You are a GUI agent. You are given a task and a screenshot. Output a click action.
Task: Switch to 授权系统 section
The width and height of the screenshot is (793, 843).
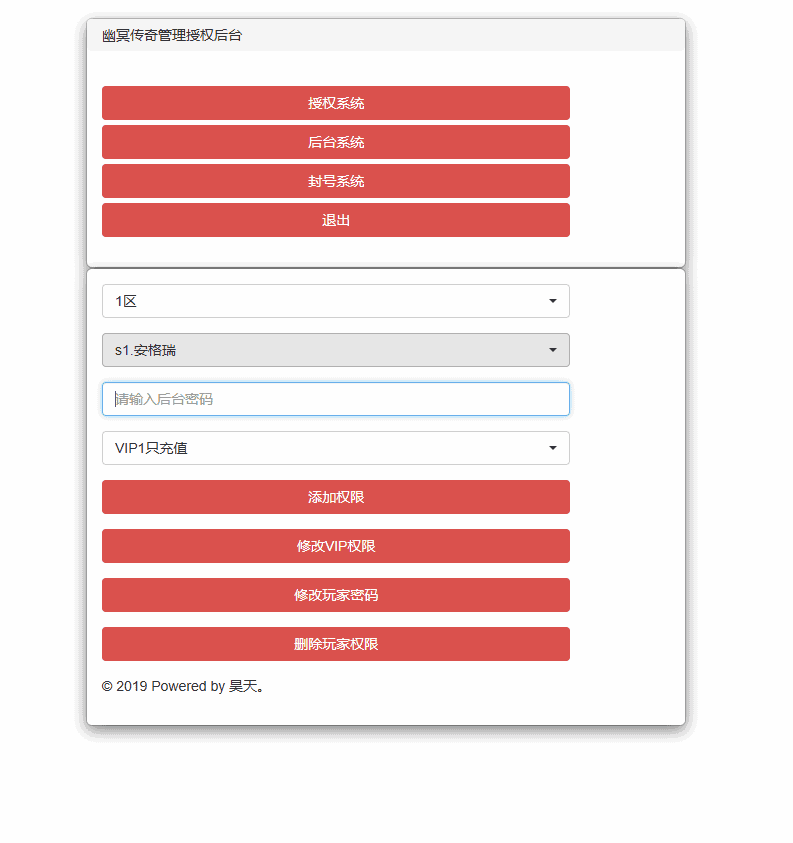click(x=335, y=103)
